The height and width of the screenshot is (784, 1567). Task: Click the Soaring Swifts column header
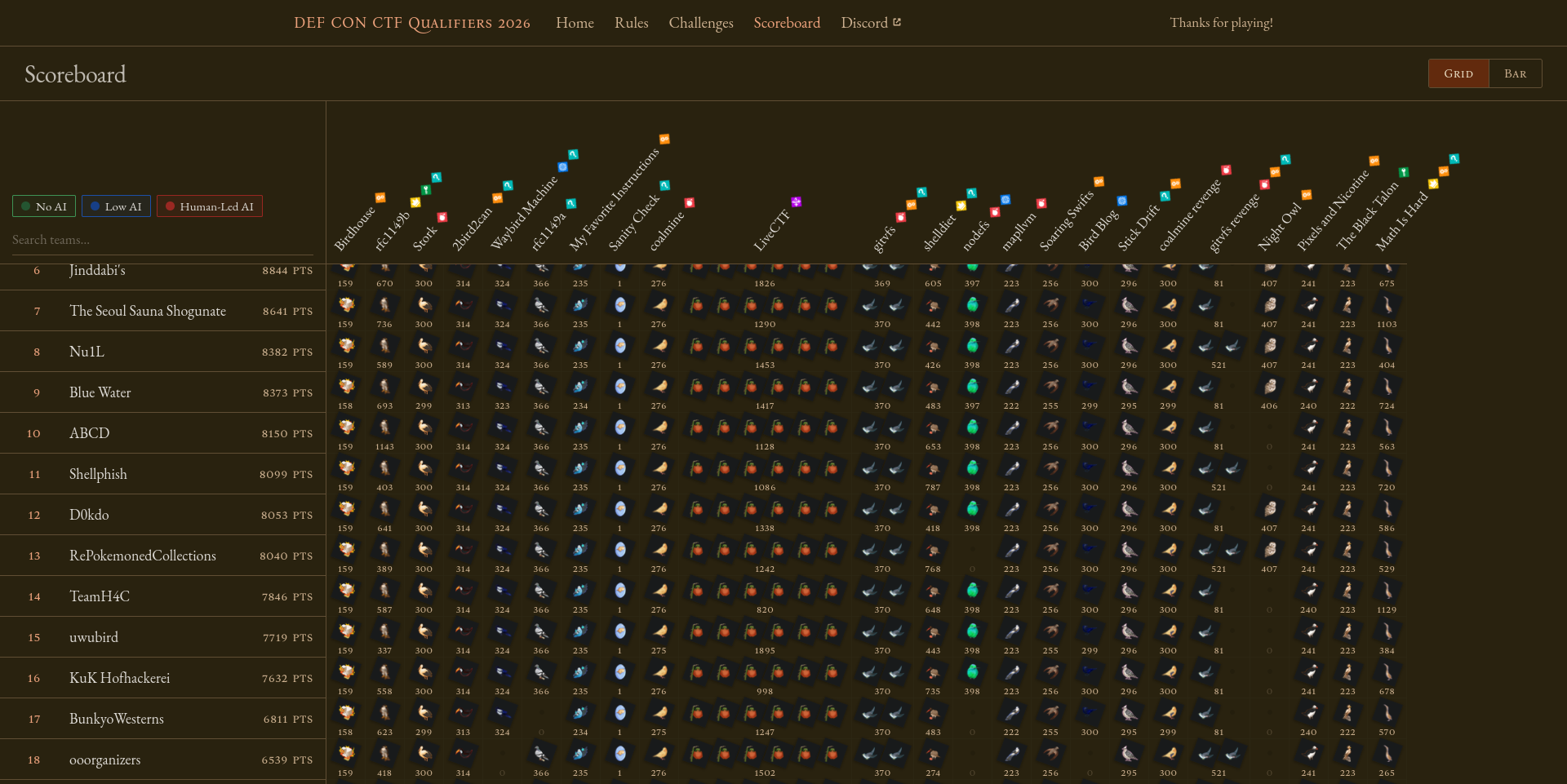tap(1067, 220)
